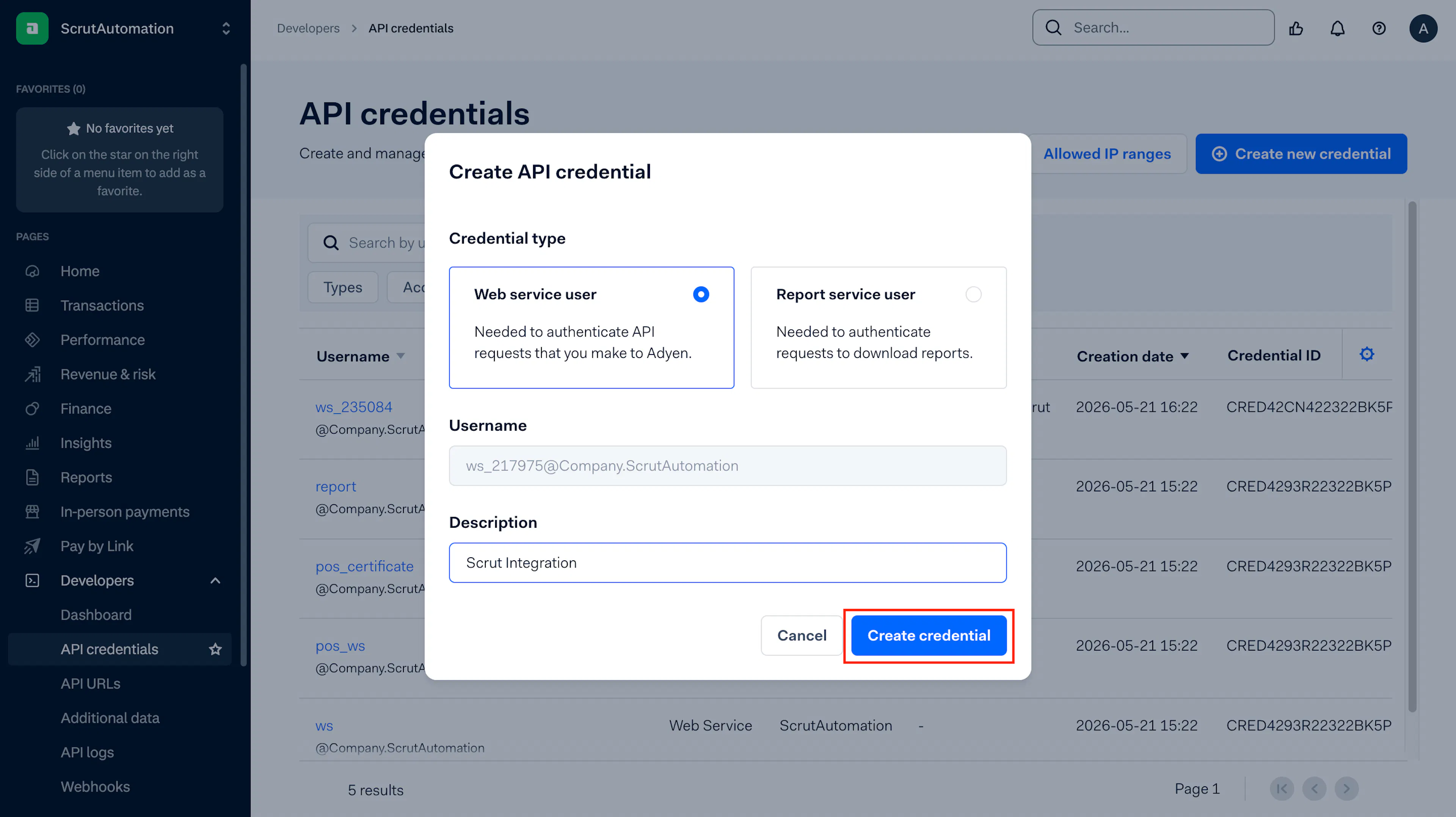Viewport: 1456px width, 817px height.
Task: Open the user avatar A icon
Action: (1423, 28)
